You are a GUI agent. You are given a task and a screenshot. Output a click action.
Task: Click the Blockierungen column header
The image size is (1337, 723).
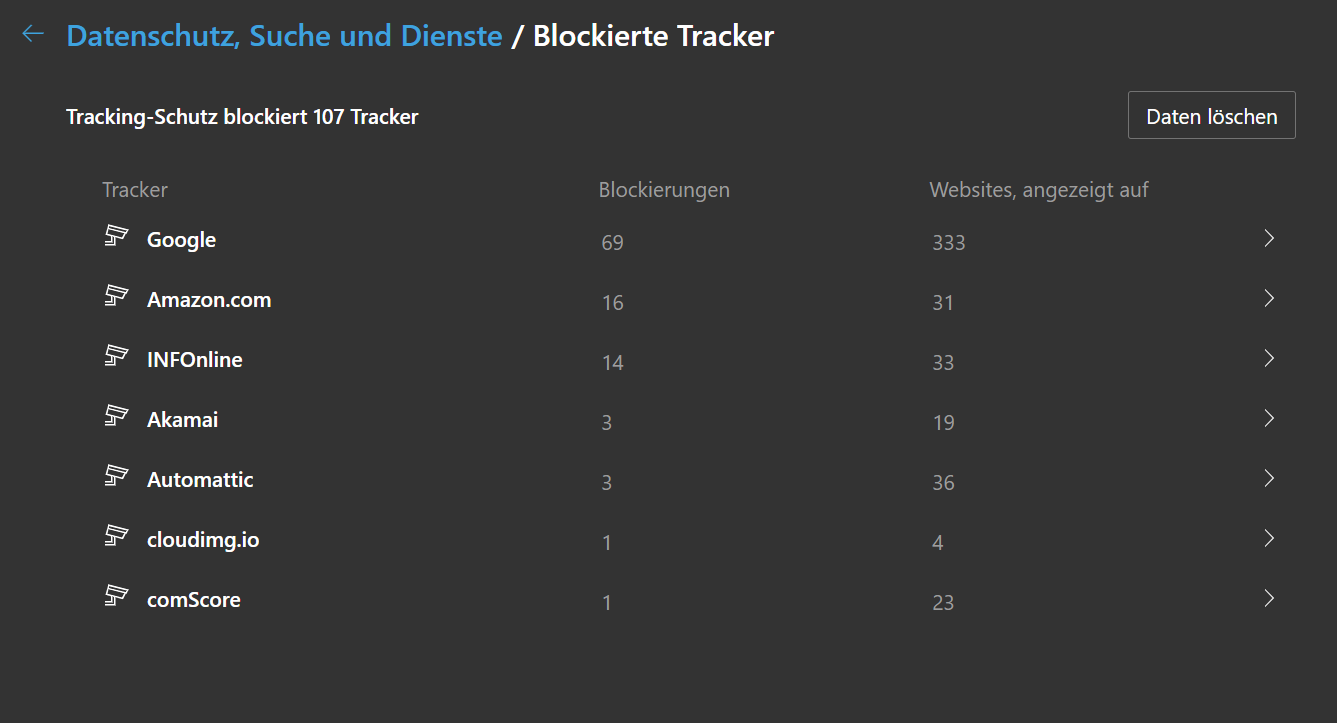click(x=663, y=190)
